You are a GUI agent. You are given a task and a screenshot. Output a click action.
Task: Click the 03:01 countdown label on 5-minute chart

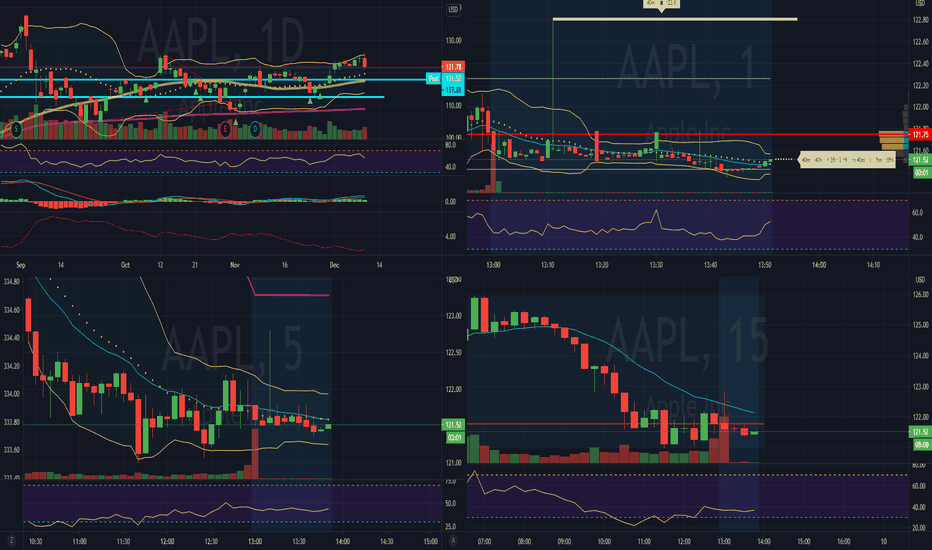(455, 438)
